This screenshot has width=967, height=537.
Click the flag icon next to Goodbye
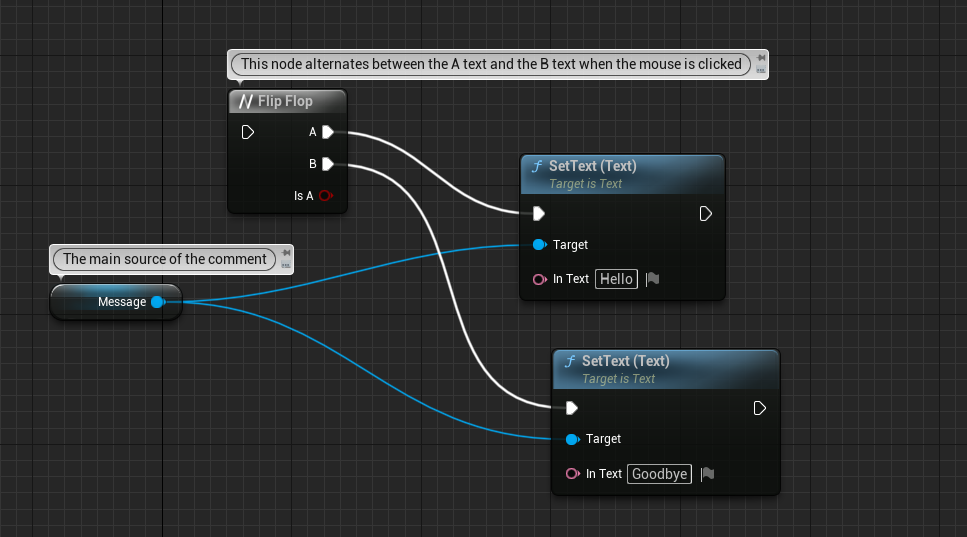coord(707,473)
